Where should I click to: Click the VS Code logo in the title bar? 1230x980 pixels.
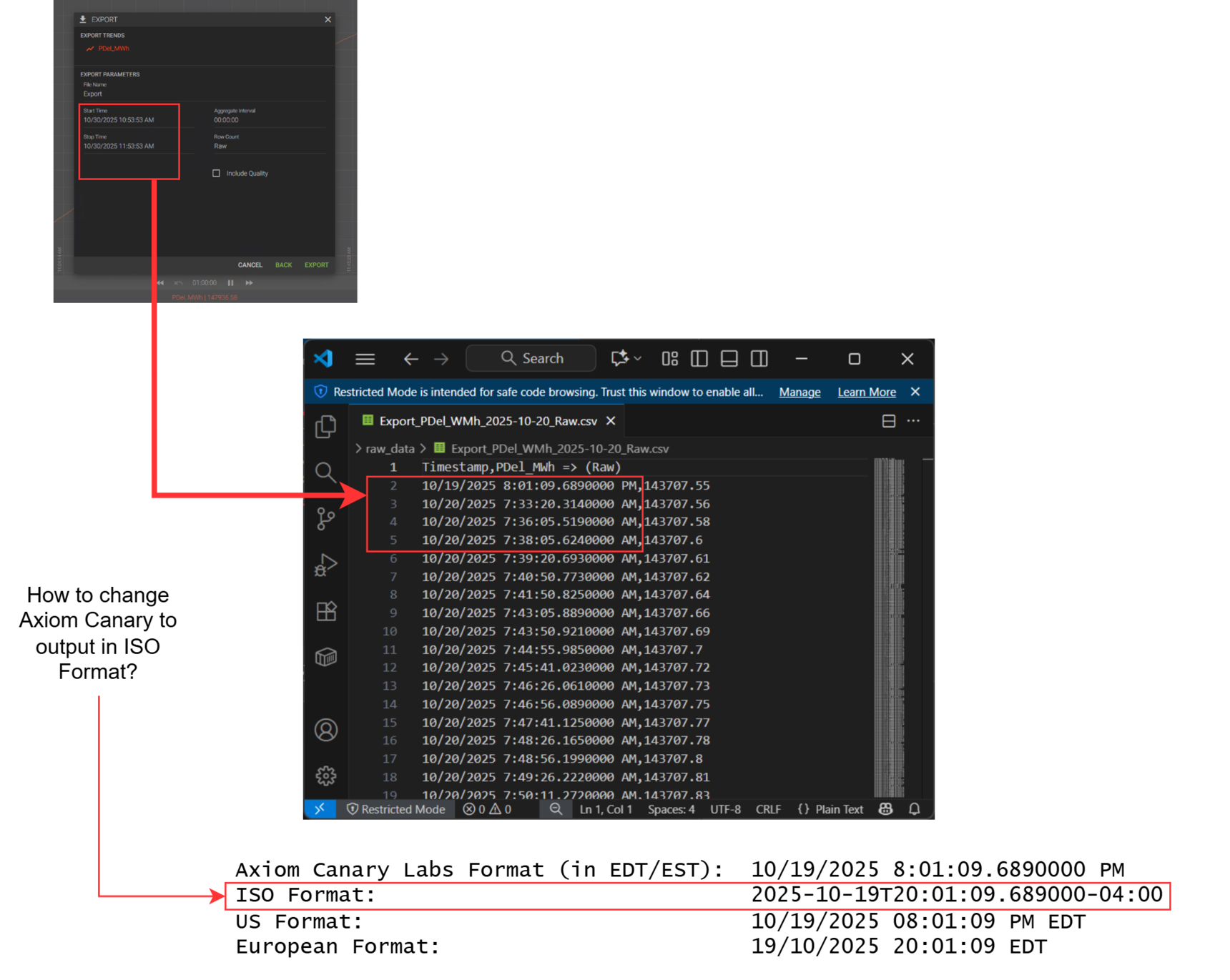[323, 358]
